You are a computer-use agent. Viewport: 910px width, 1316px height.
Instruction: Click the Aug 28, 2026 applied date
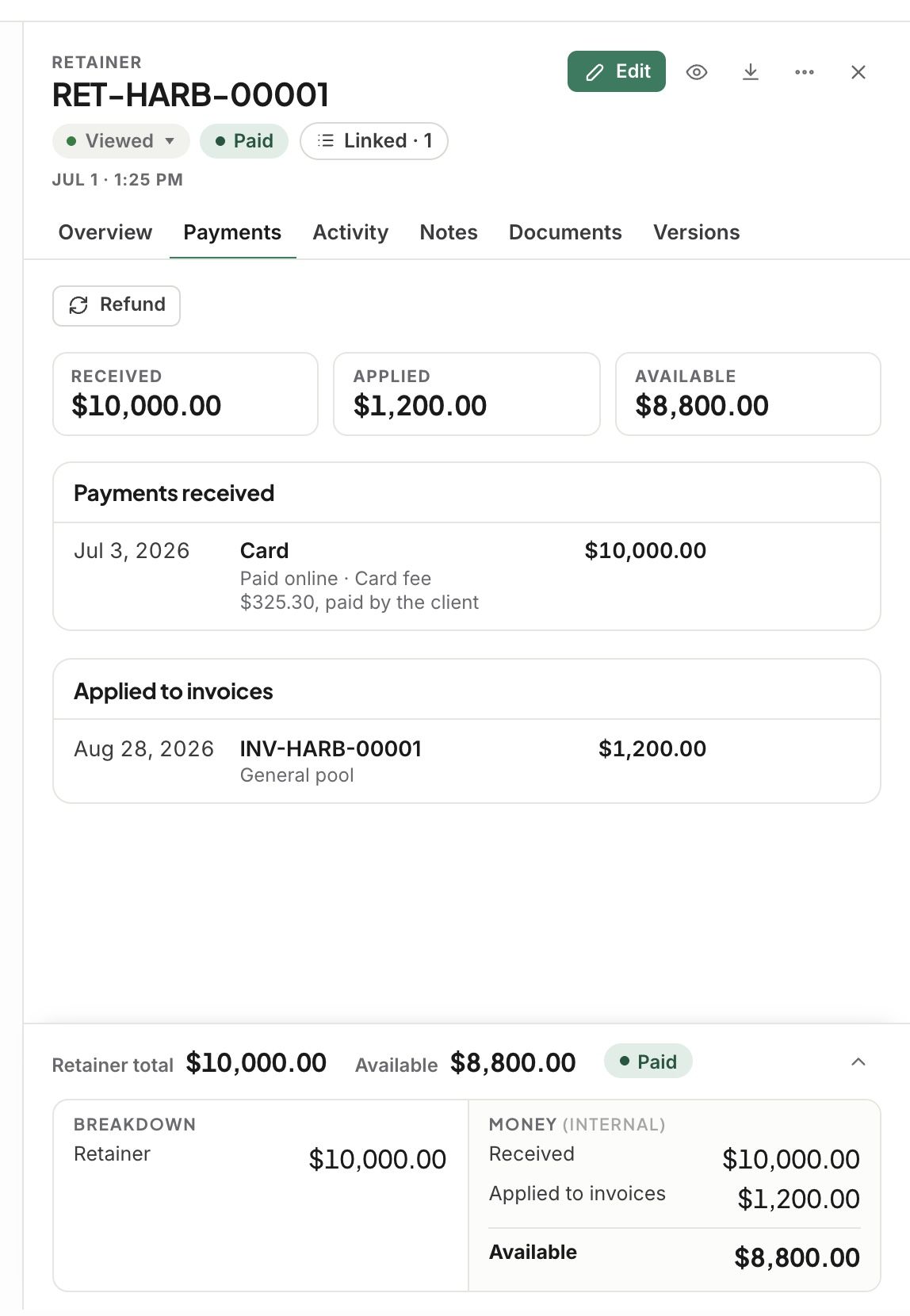[143, 749]
